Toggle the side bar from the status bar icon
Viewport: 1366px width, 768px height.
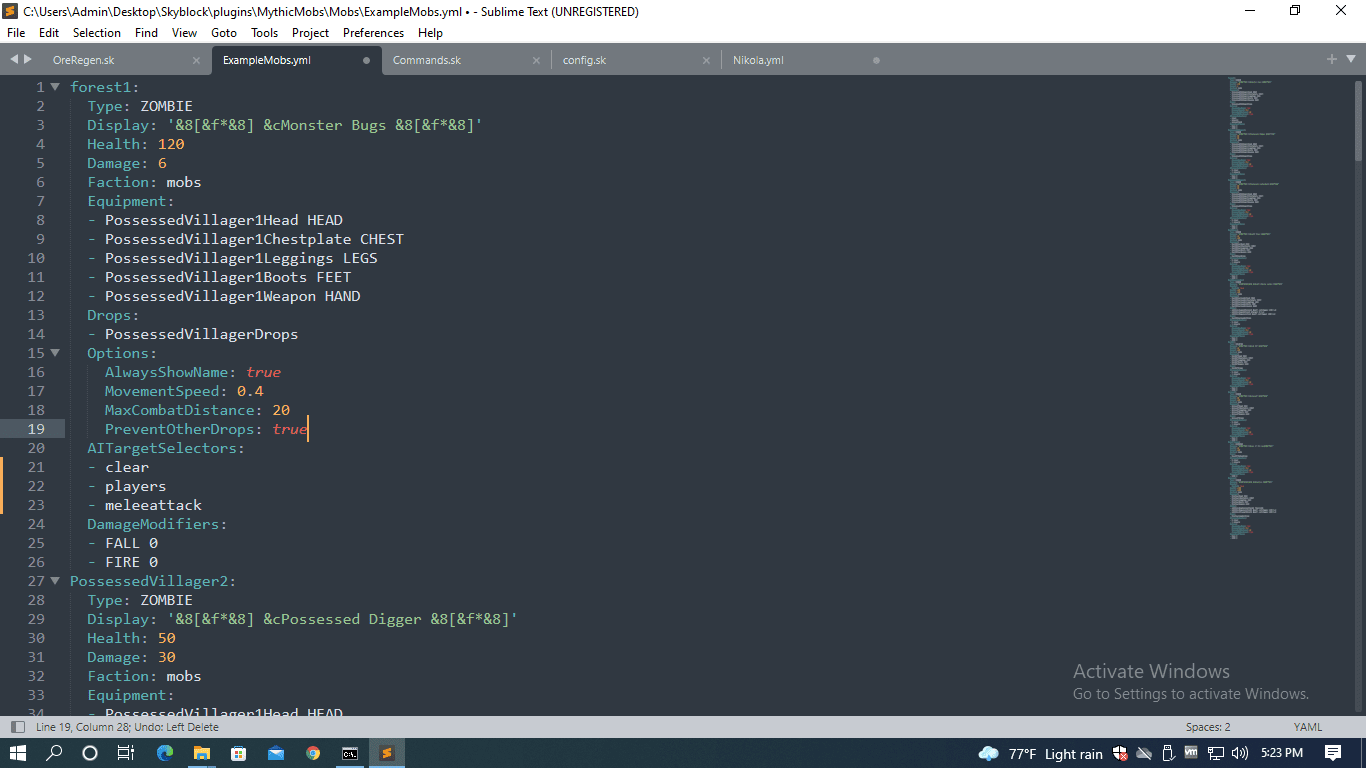[17, 727]
